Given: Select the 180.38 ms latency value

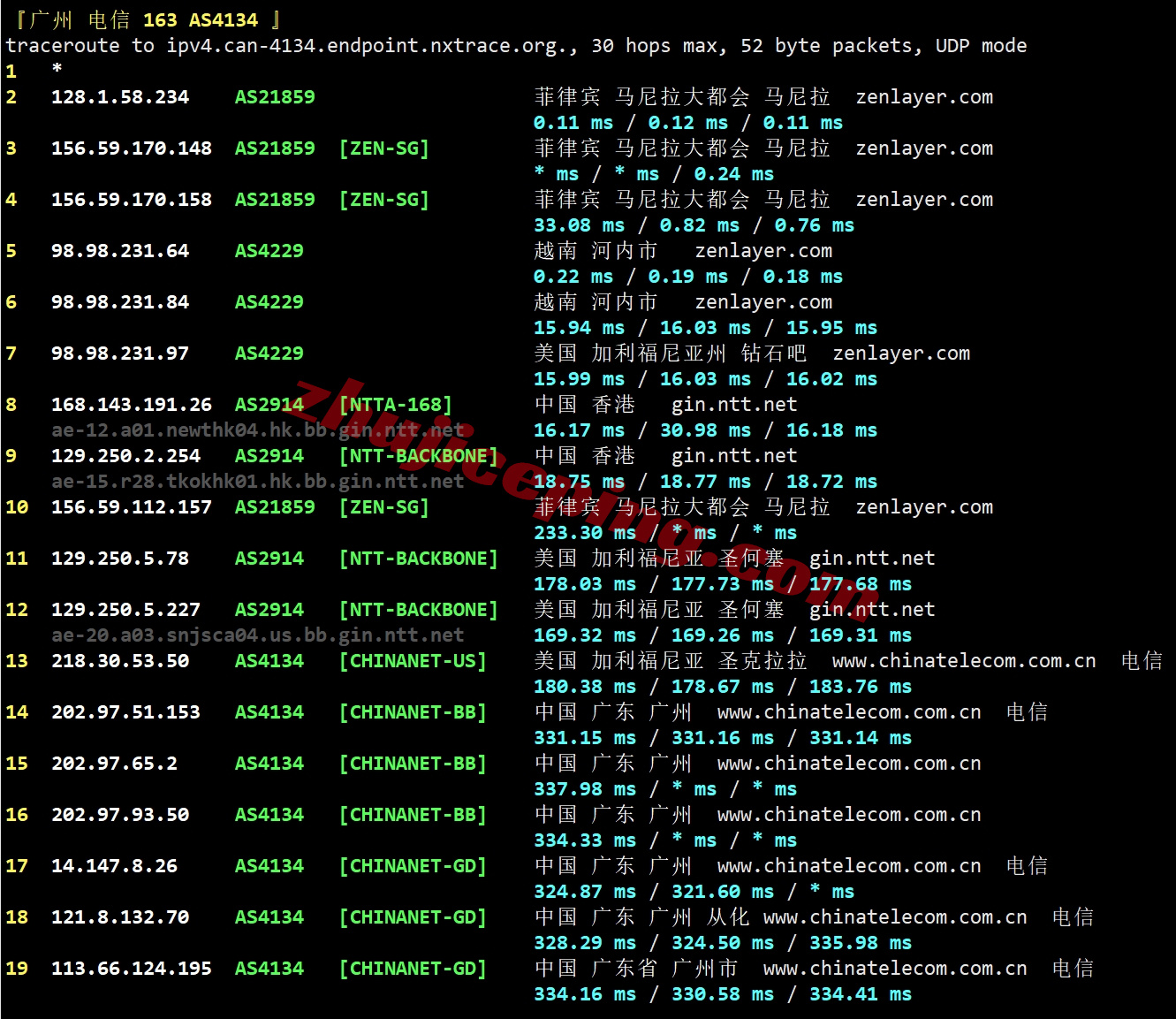Looking at the screenshot, I should (585, 687).
